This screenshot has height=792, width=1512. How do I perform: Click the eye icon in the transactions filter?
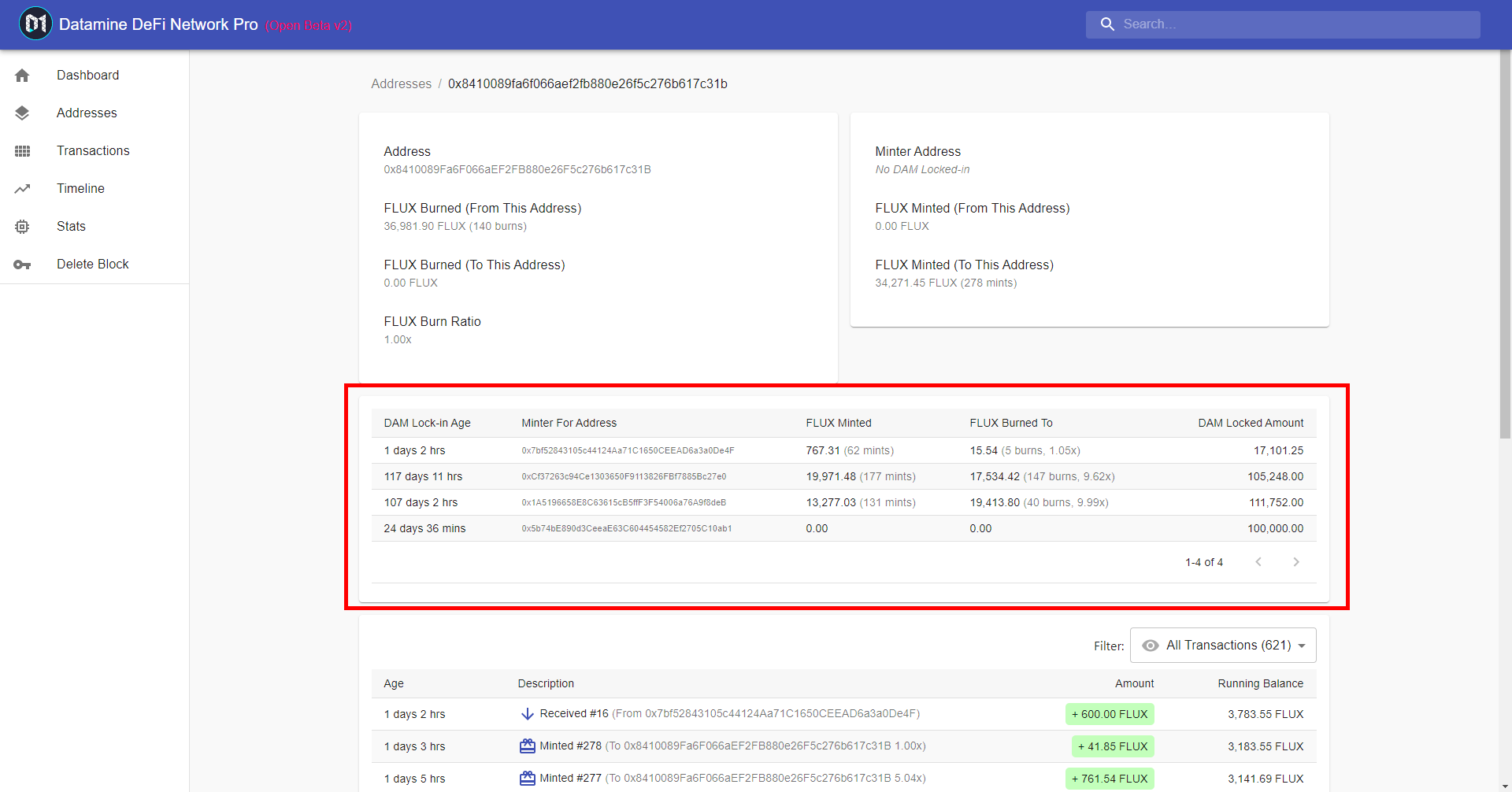click(1151, 646)
